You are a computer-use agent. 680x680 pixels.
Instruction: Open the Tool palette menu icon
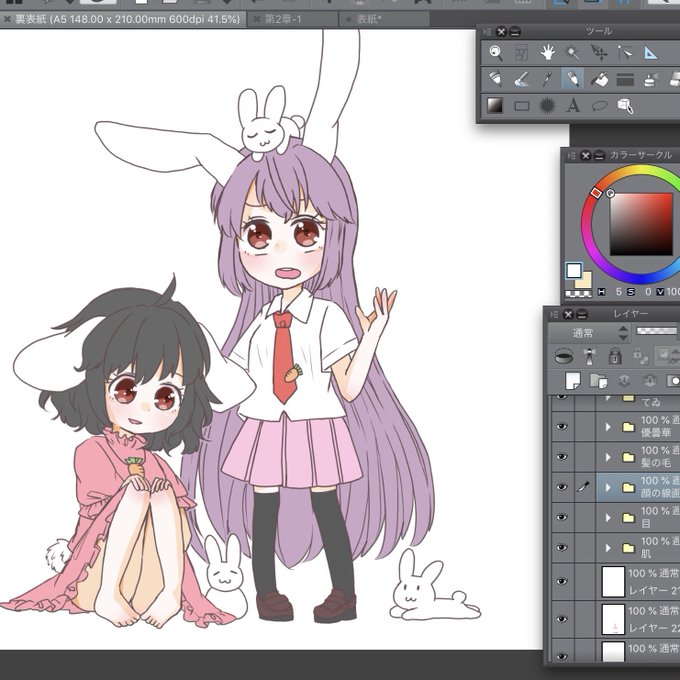click(x=487, y=32)
